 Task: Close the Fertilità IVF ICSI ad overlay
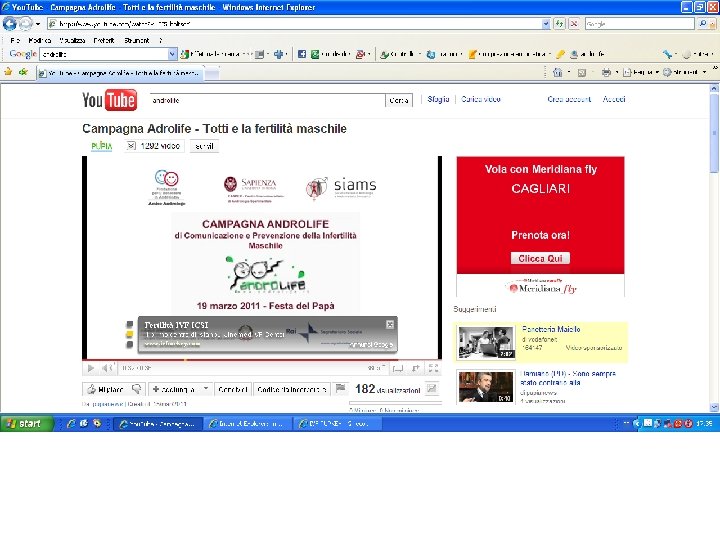[390, 325]
